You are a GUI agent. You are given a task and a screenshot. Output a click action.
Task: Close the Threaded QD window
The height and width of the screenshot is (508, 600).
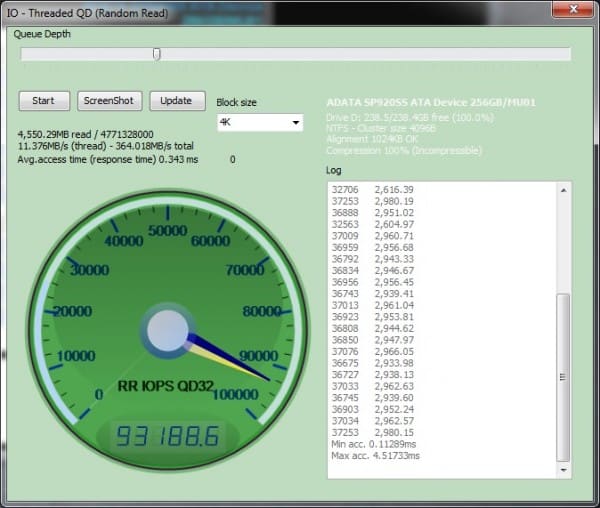(x=573, y=9)
